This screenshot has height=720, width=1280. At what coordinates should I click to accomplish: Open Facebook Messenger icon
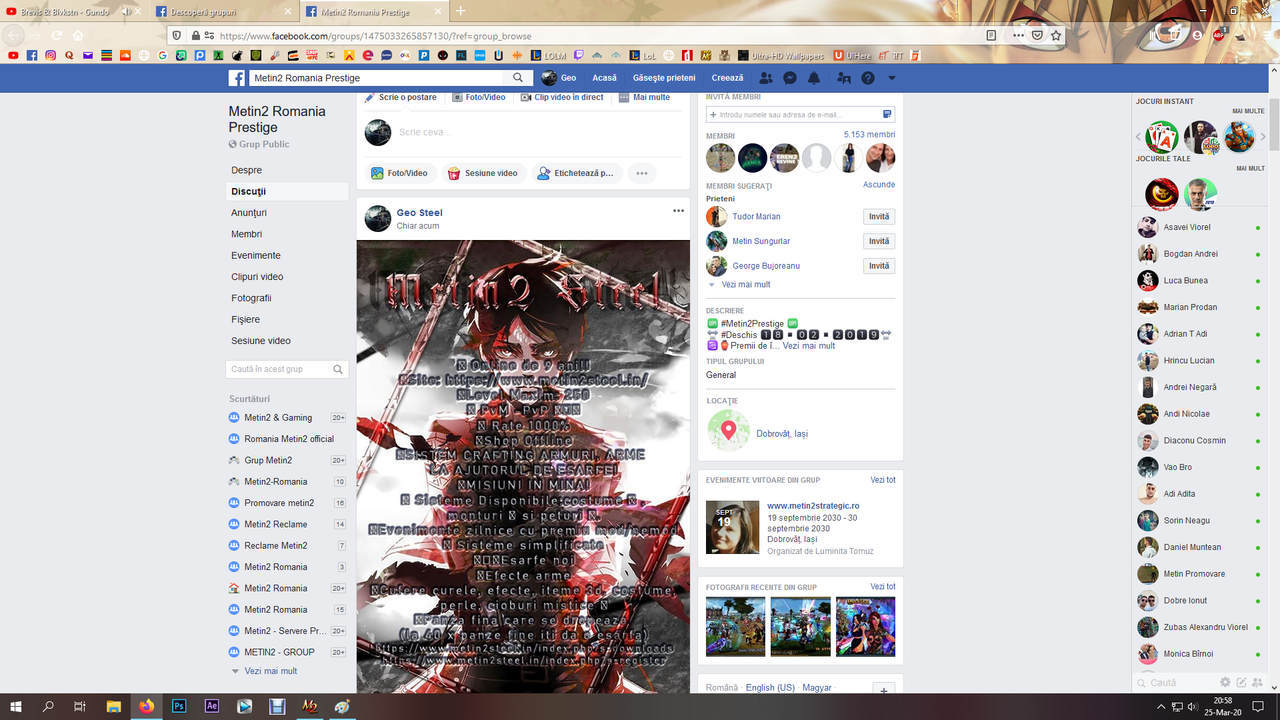[x=790, y=78]
